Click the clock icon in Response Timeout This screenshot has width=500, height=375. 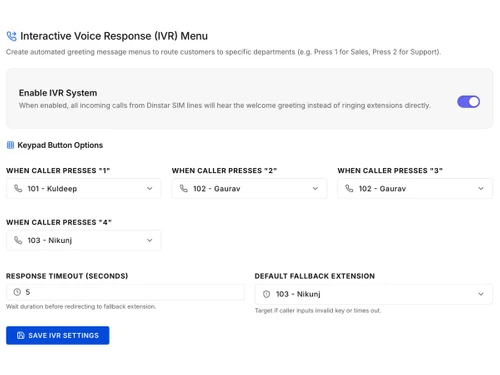(x=17, y=292)
